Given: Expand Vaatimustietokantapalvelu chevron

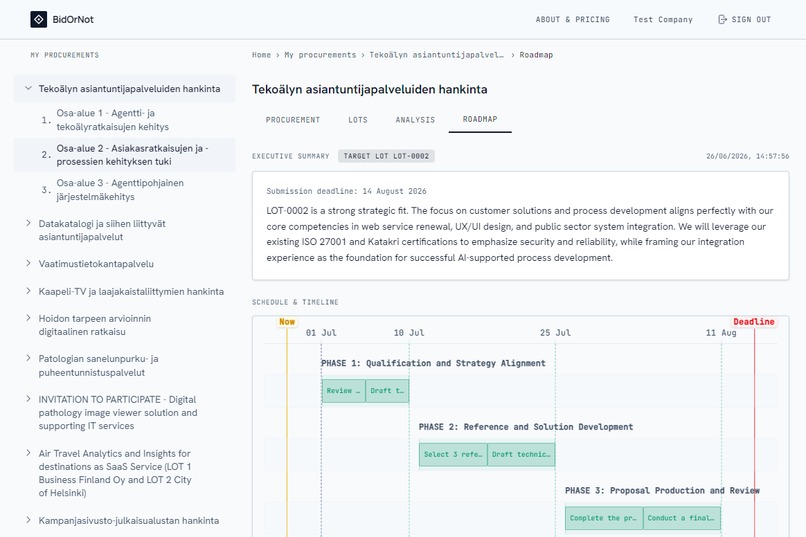Looking at the screenshot, I should (28, 264).
